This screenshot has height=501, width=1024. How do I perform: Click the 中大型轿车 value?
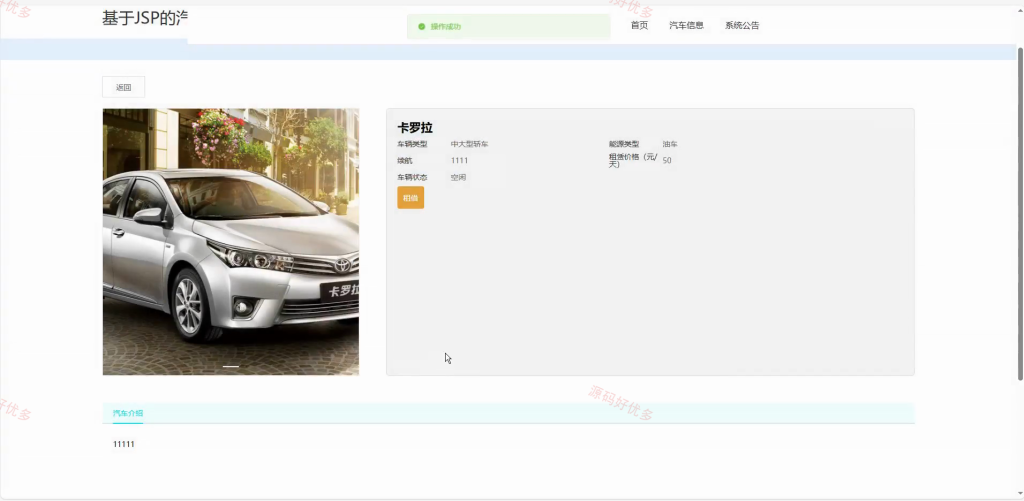[470, 144]
